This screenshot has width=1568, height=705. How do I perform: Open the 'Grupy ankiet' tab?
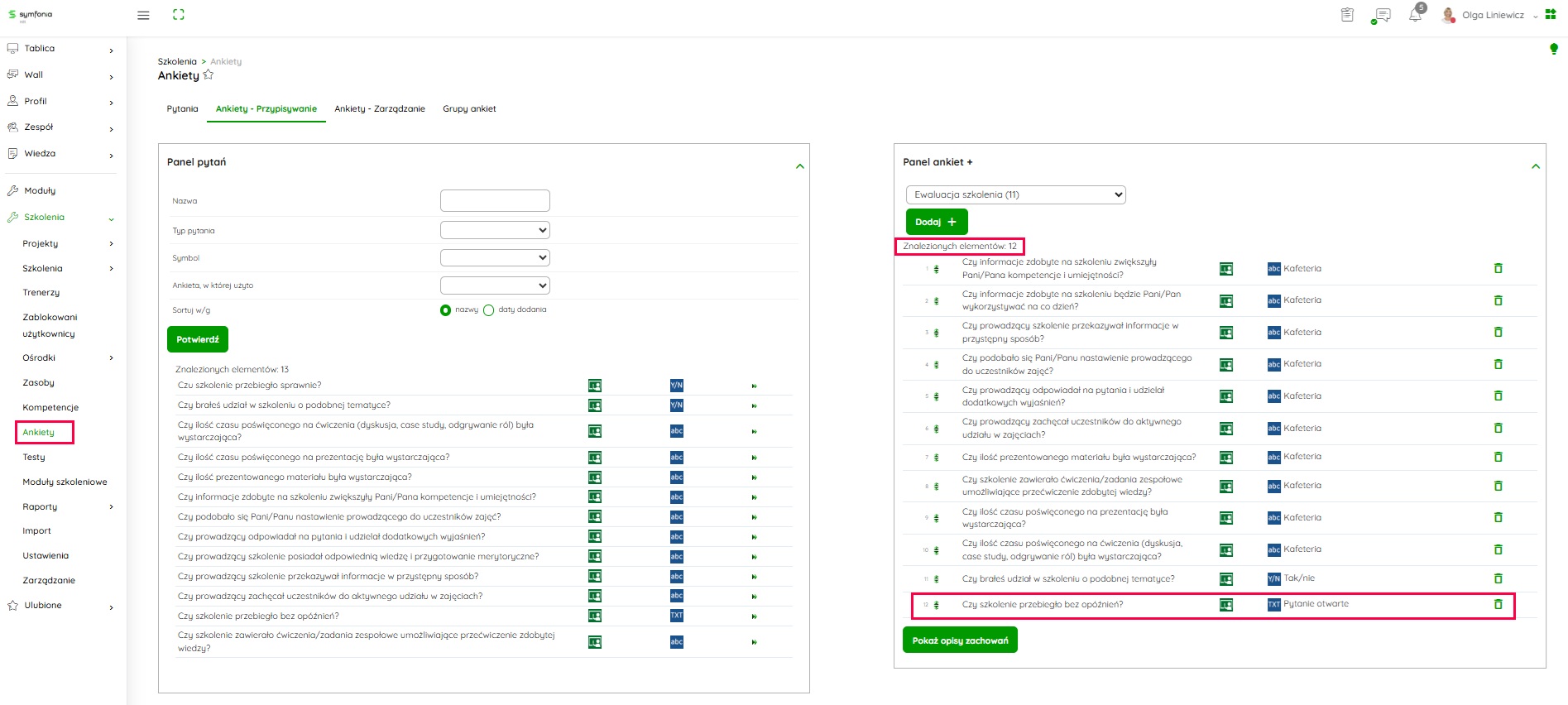[469, 109]
